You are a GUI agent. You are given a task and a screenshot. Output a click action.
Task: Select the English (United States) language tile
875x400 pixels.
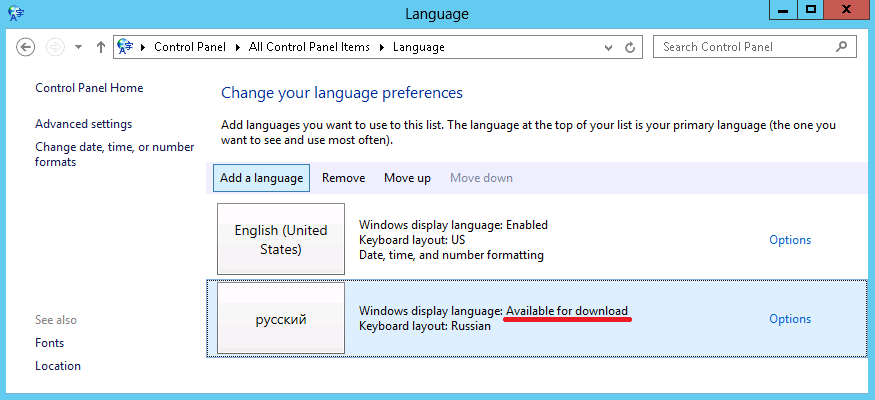pyautogui.click(x=281, y=240)
